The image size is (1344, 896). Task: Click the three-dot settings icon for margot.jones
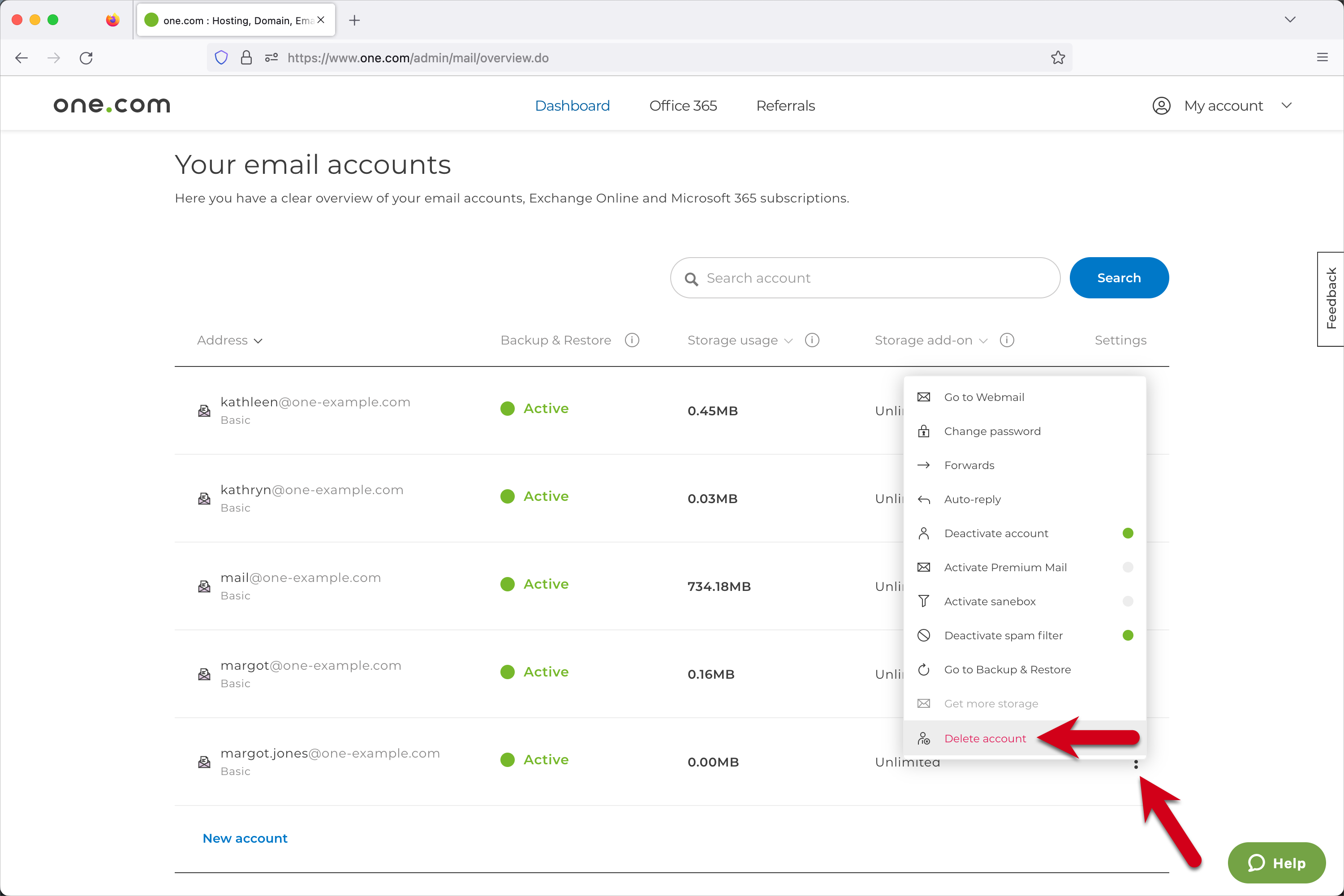[x=1135, y=764]
